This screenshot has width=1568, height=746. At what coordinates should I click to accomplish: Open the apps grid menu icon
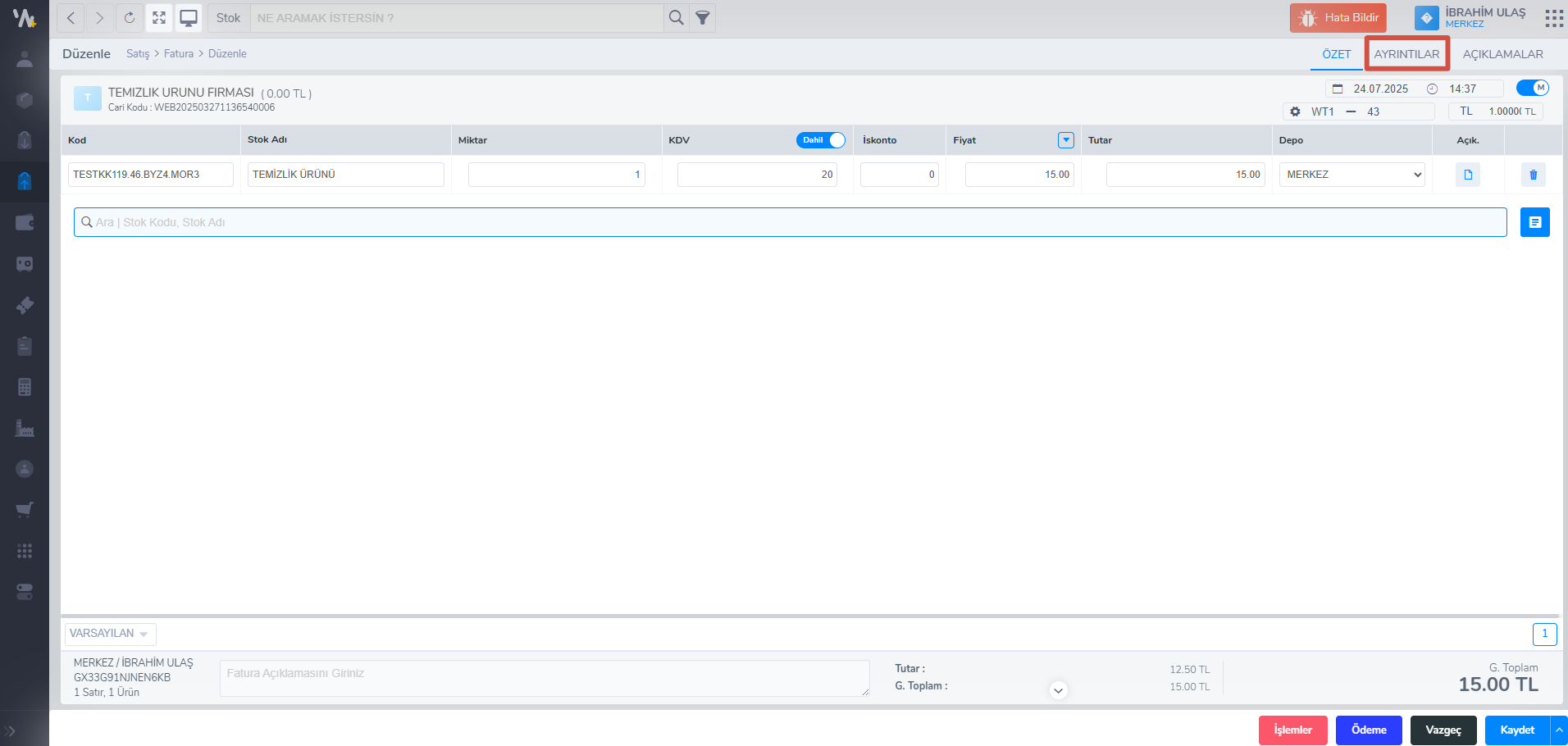tap(1553, 18)
